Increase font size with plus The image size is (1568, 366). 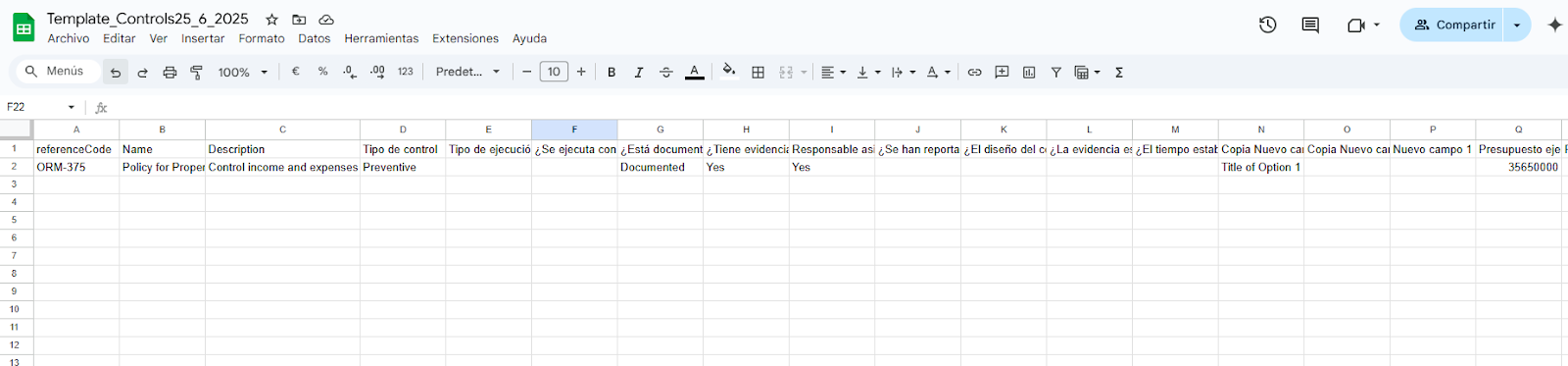pyautogui.click(x=581, y=72)
